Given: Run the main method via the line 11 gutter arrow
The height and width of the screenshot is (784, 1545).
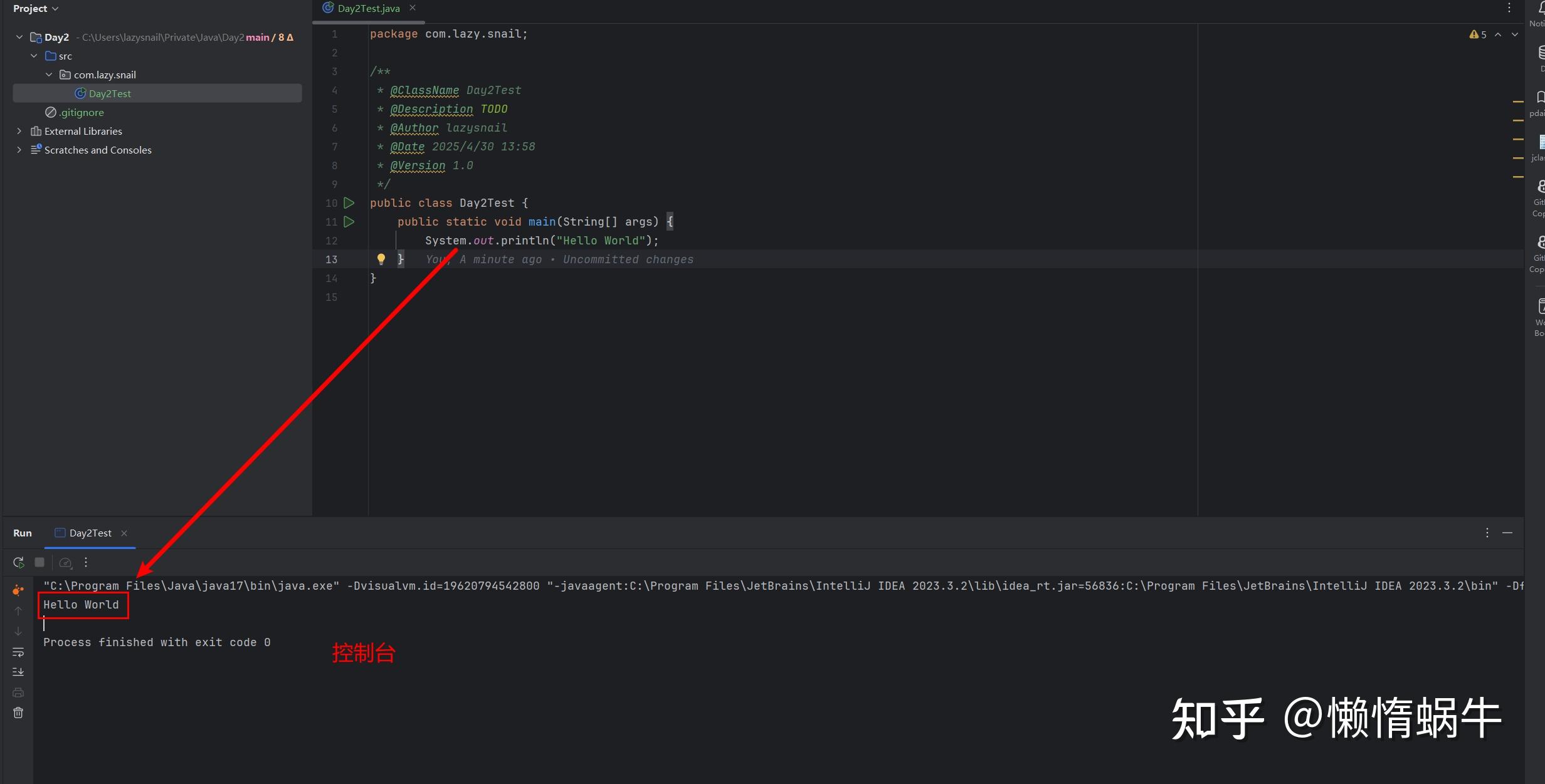Looking at the screenshot, I should pos(349,222).
